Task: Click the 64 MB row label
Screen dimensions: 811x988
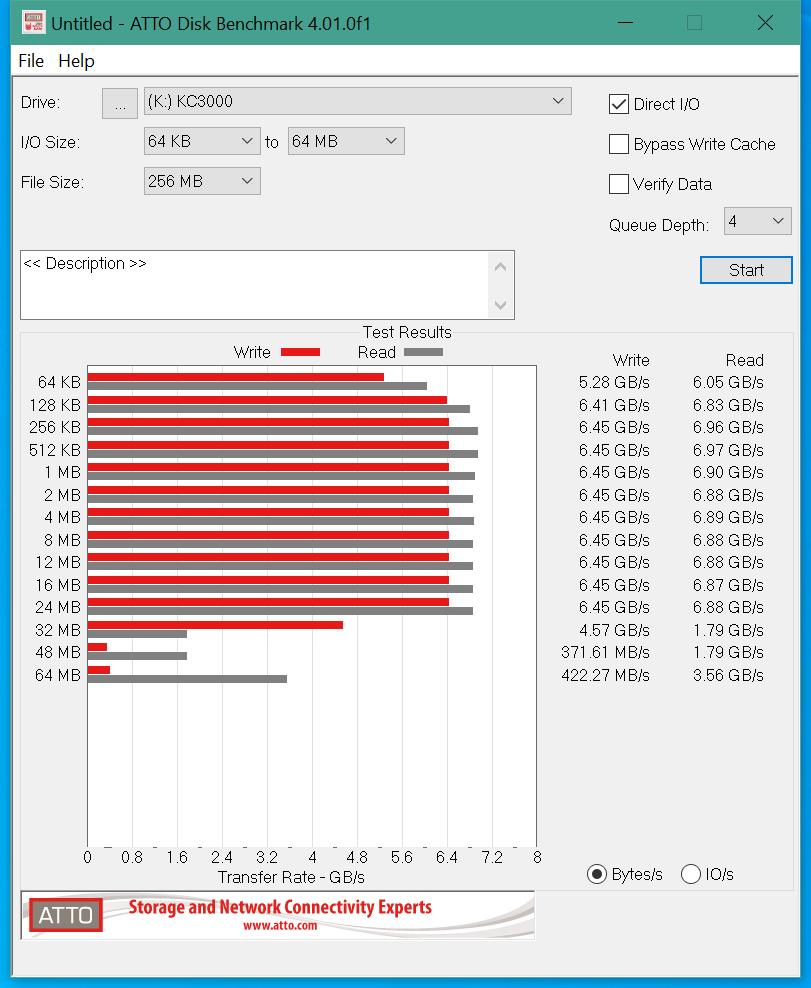Action: [x=58, y=675]
